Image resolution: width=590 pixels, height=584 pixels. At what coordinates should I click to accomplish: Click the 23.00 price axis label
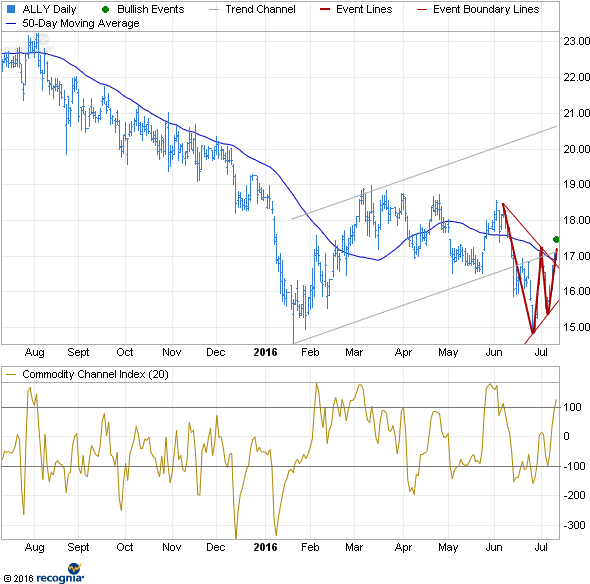tap(576, 41)
